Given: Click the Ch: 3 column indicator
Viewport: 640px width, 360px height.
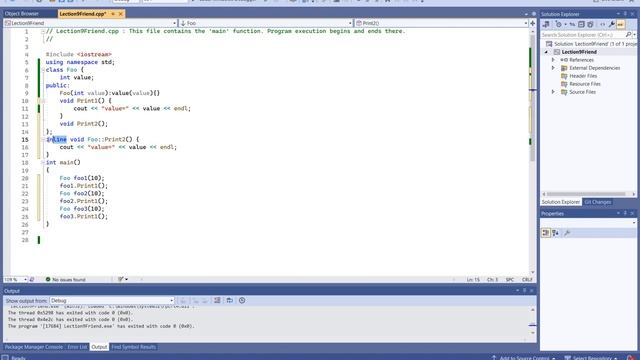Looking at the screenshot, I should [x=492, y=280].
